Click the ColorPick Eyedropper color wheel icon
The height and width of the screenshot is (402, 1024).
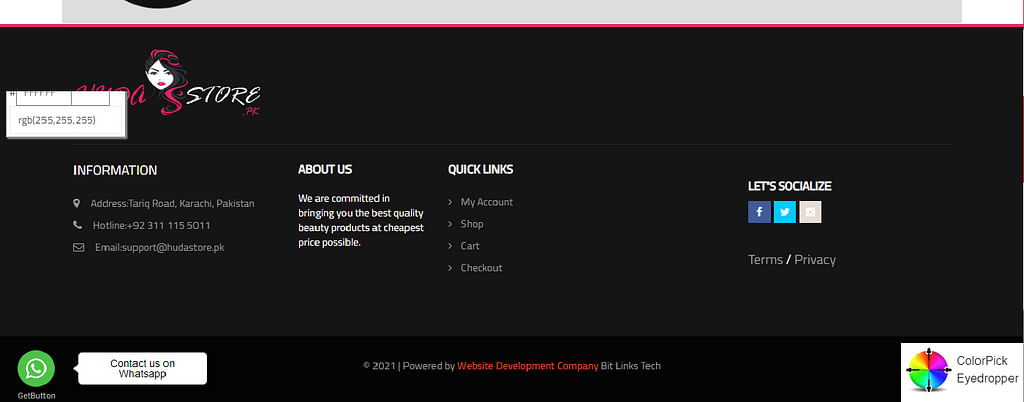pos(927,370)
